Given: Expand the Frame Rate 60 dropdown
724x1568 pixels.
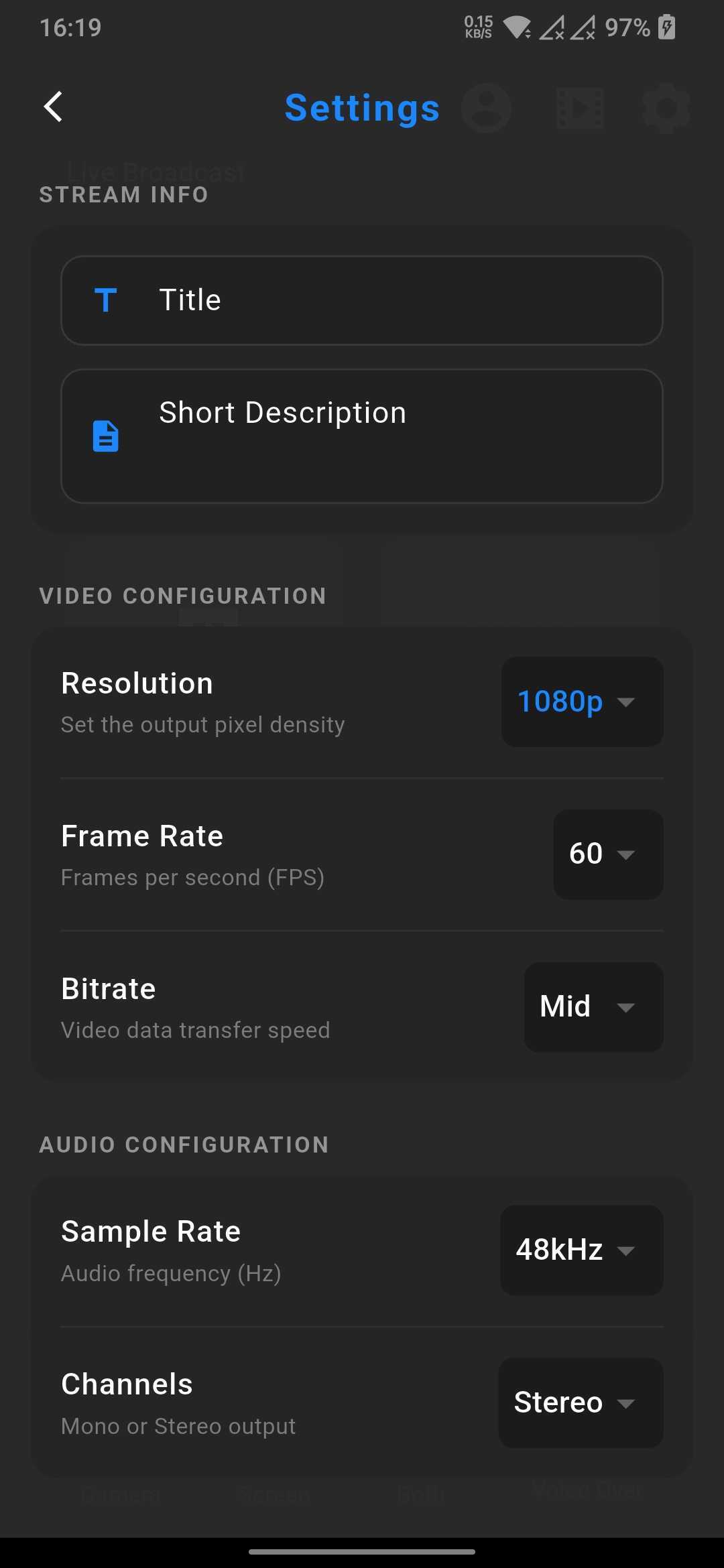Looking at the screenshot, I should point(608,854).
